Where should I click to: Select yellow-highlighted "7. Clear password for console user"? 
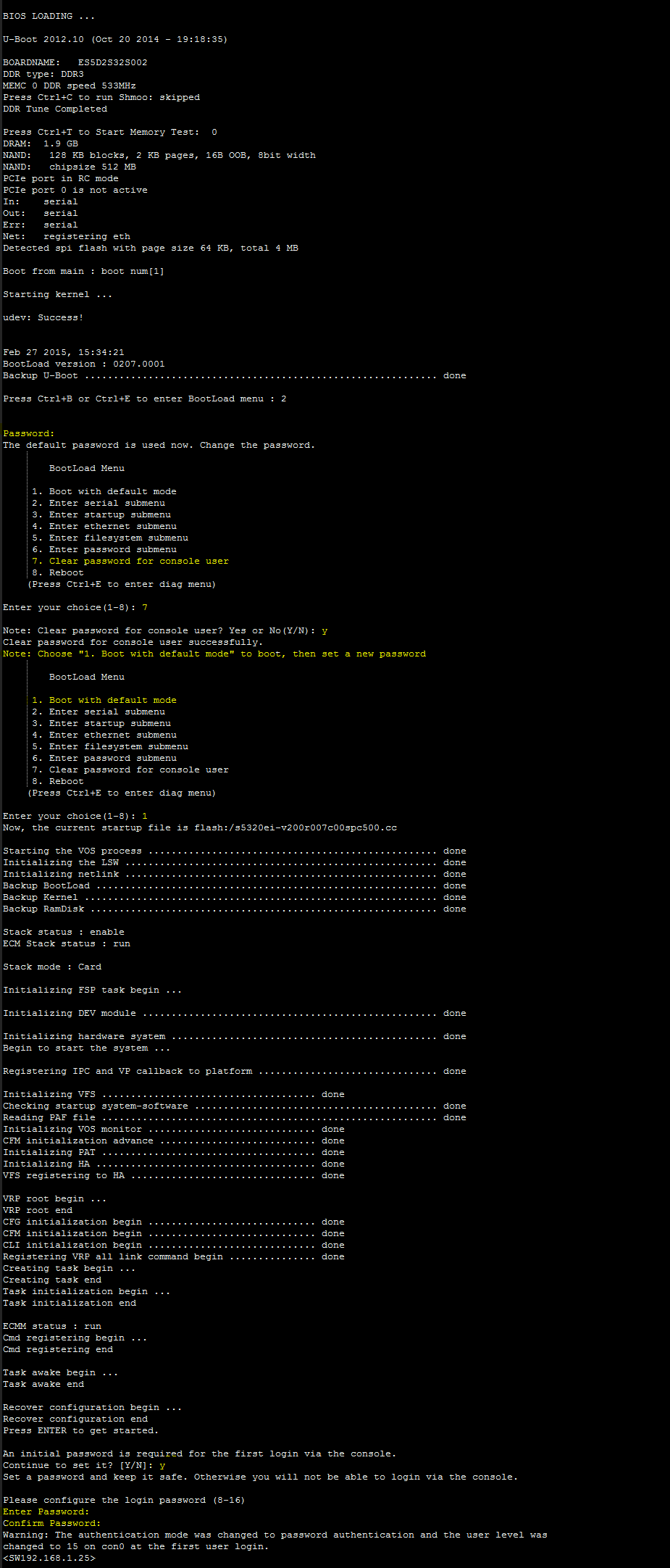[130, 561]
